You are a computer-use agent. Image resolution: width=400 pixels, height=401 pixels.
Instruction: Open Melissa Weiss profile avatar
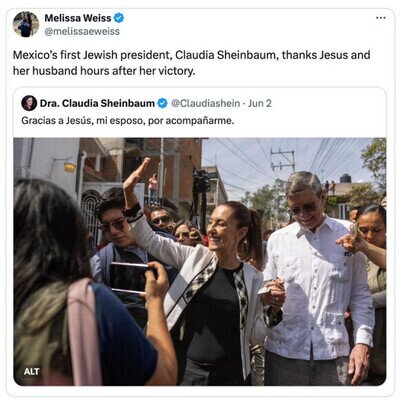coord(26,24)
